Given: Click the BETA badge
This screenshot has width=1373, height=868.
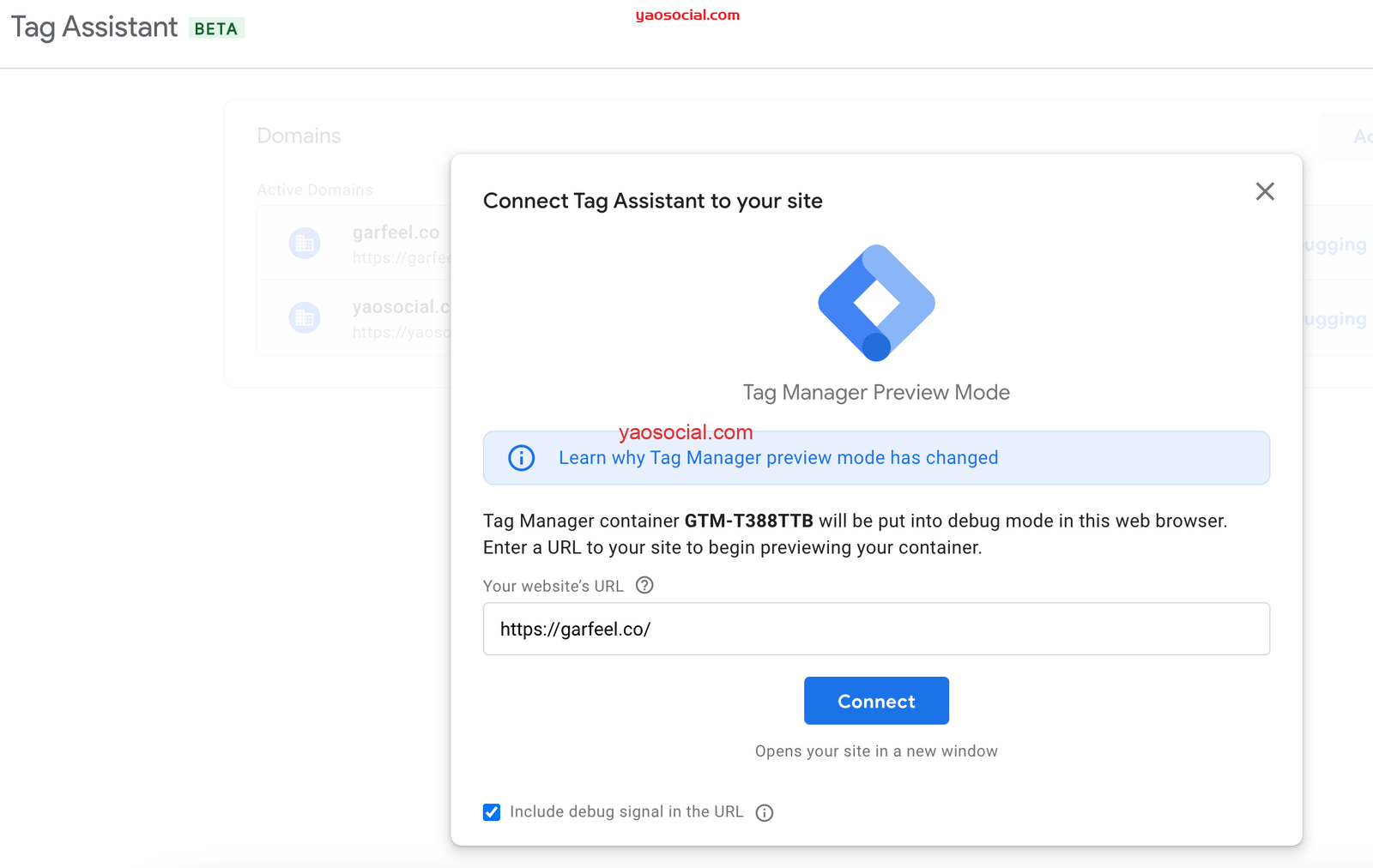Looking at the screenshot, I should (x=216, y=28).
